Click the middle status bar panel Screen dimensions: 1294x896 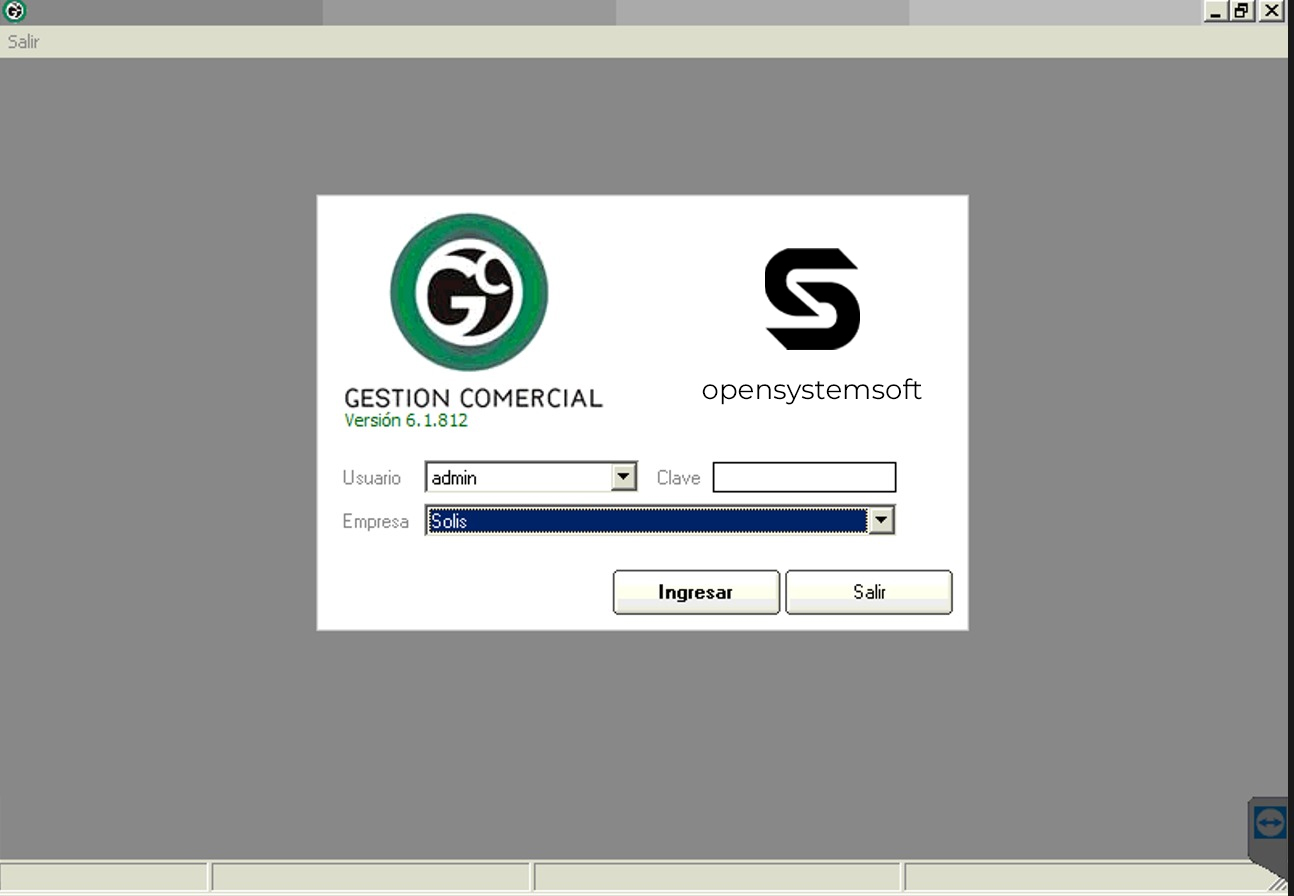tap(717, 878)
